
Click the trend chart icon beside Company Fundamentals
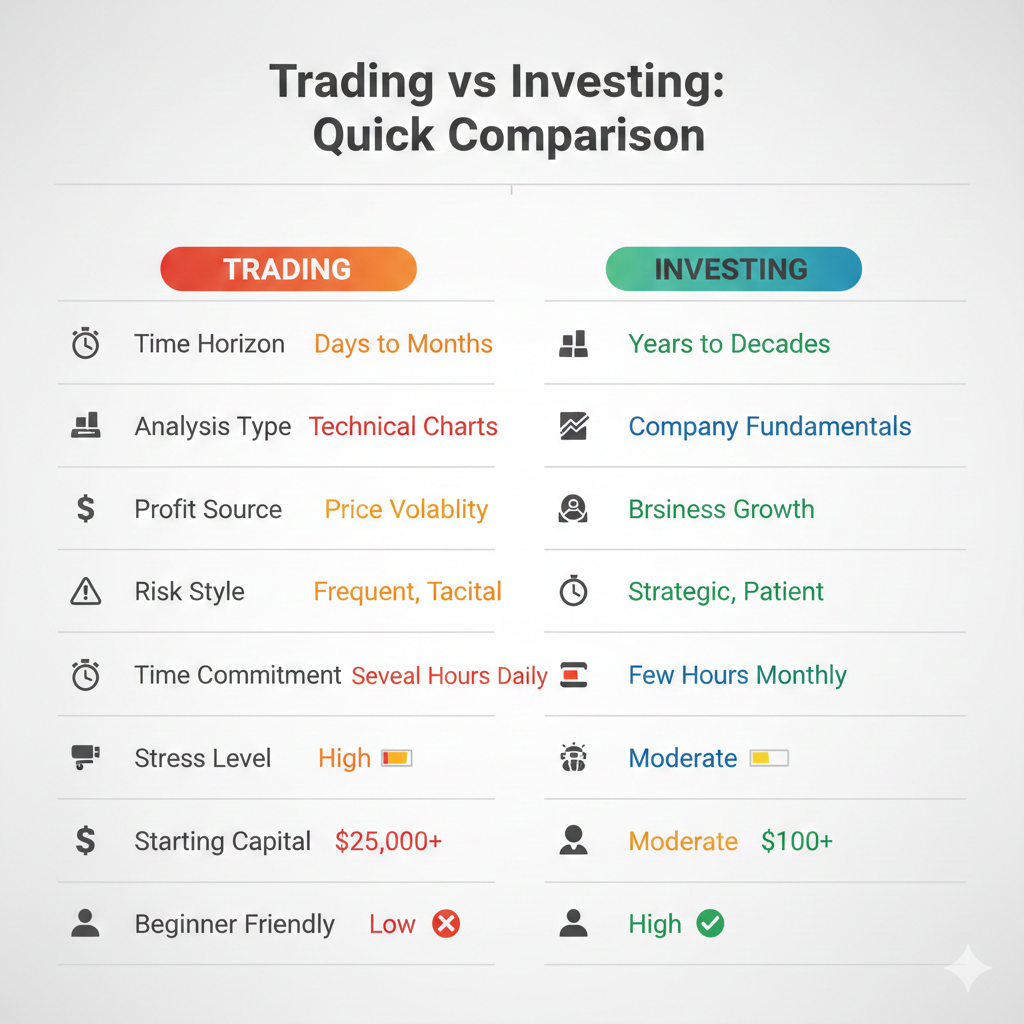573,427
